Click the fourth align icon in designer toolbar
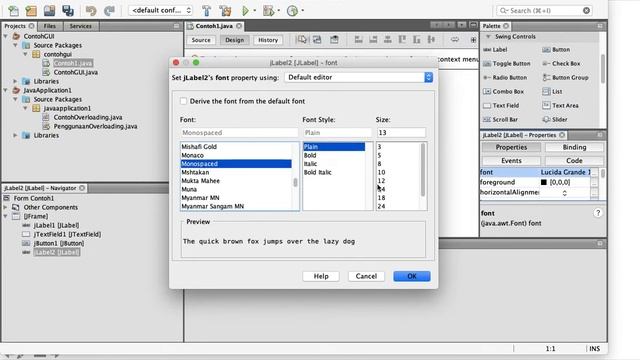 pyautogui.click(x=402, y=40)
